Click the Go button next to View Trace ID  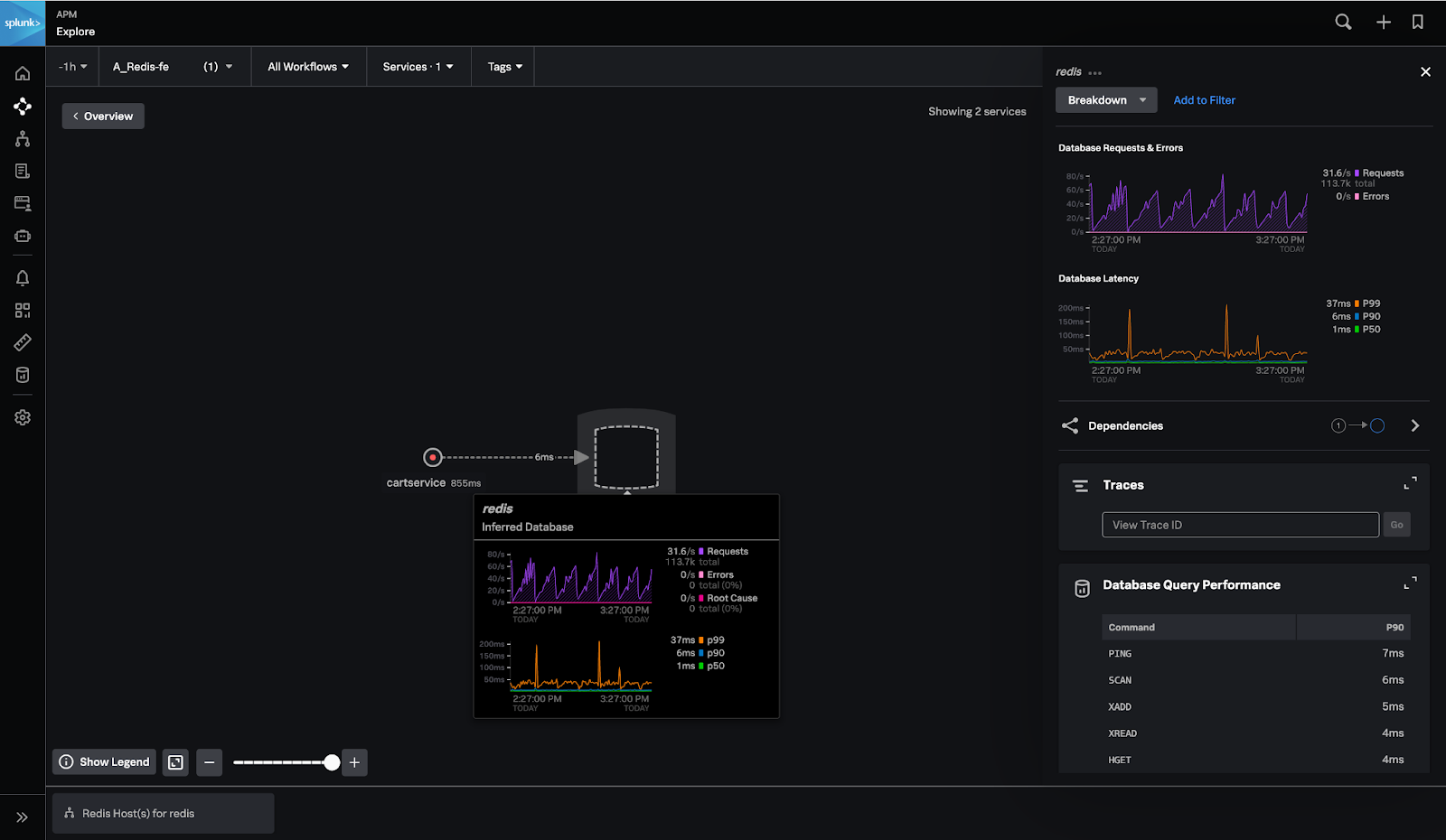click(1396, 524)
